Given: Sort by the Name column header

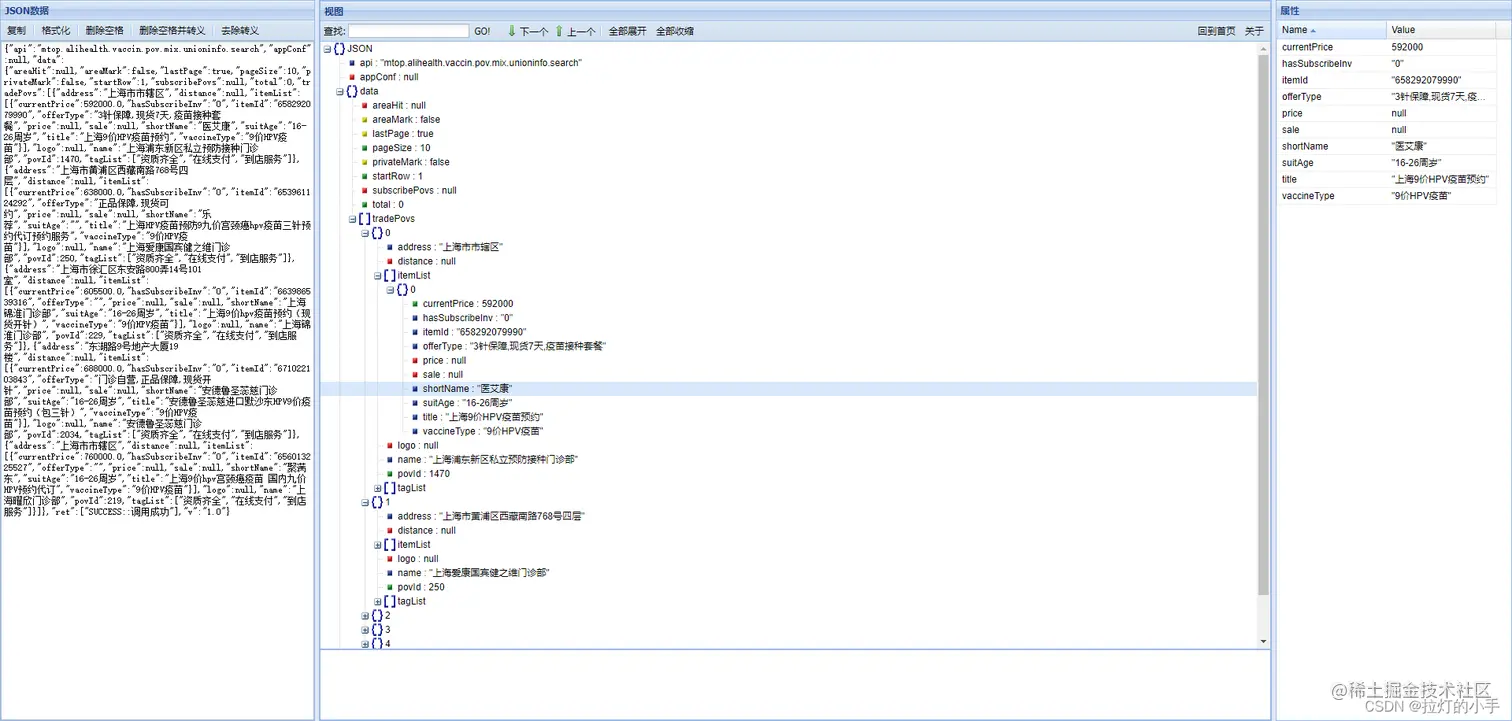Looking at the screenshot, I should (x=1330, y=31).
